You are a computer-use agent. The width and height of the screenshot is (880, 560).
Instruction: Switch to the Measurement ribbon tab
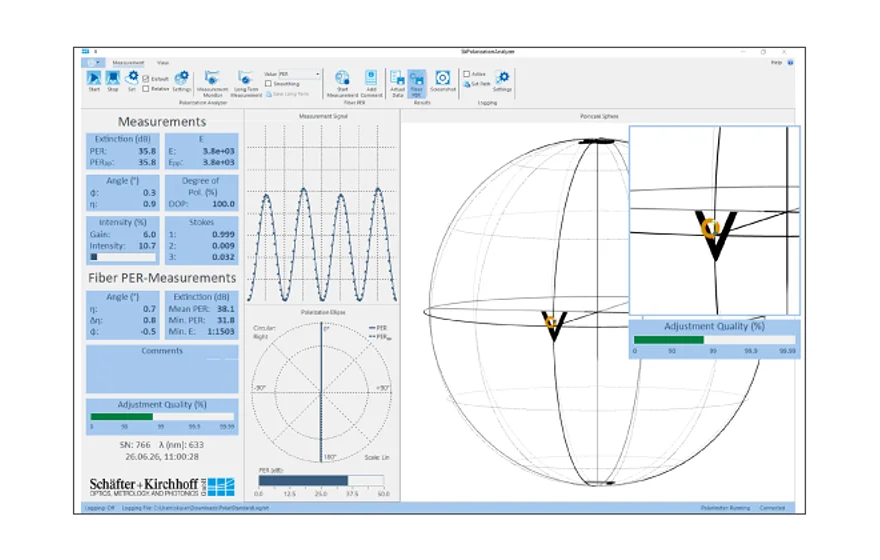tap(128, 63)
